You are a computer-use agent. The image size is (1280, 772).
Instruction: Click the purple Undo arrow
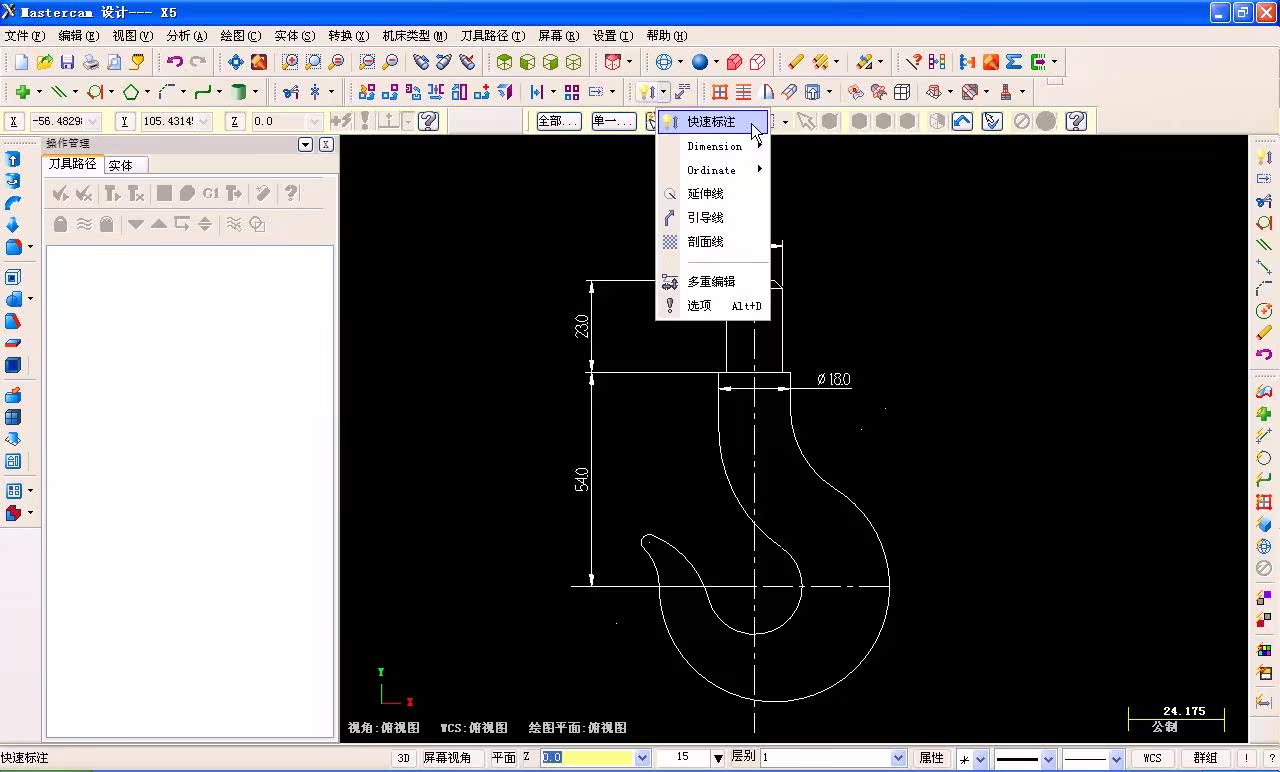point(175,62)
